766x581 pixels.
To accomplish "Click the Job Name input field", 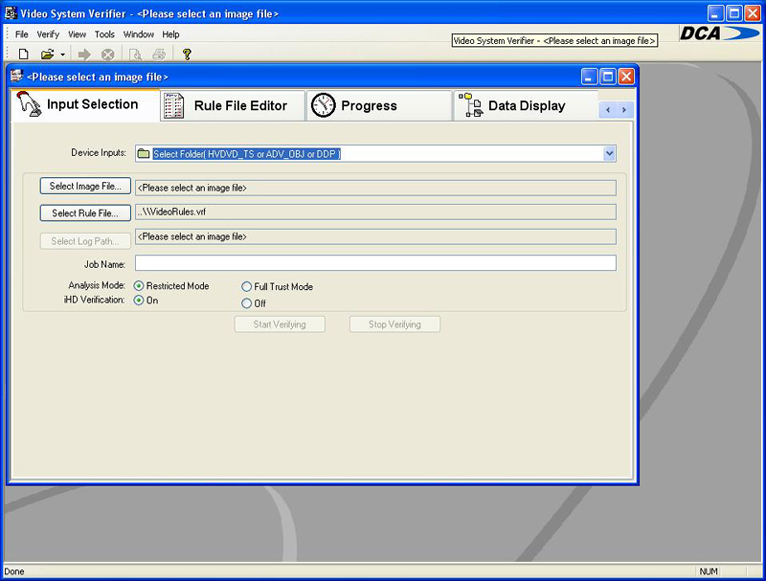I will [x=376, y=263].
